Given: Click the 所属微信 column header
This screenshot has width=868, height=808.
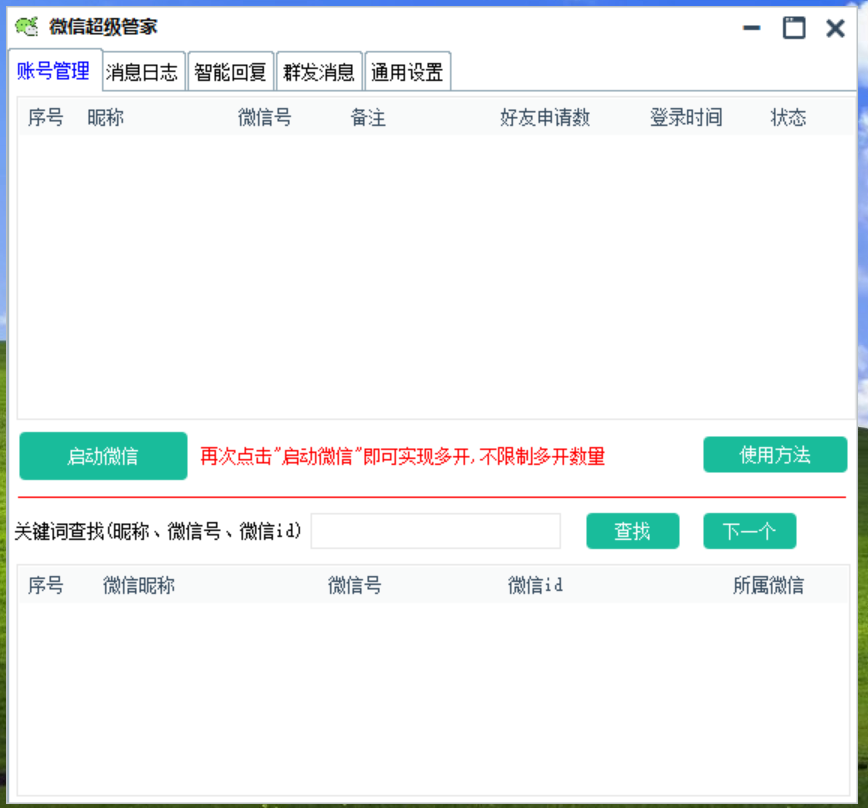Looking at the screenshot, I should tap(768, 586).
